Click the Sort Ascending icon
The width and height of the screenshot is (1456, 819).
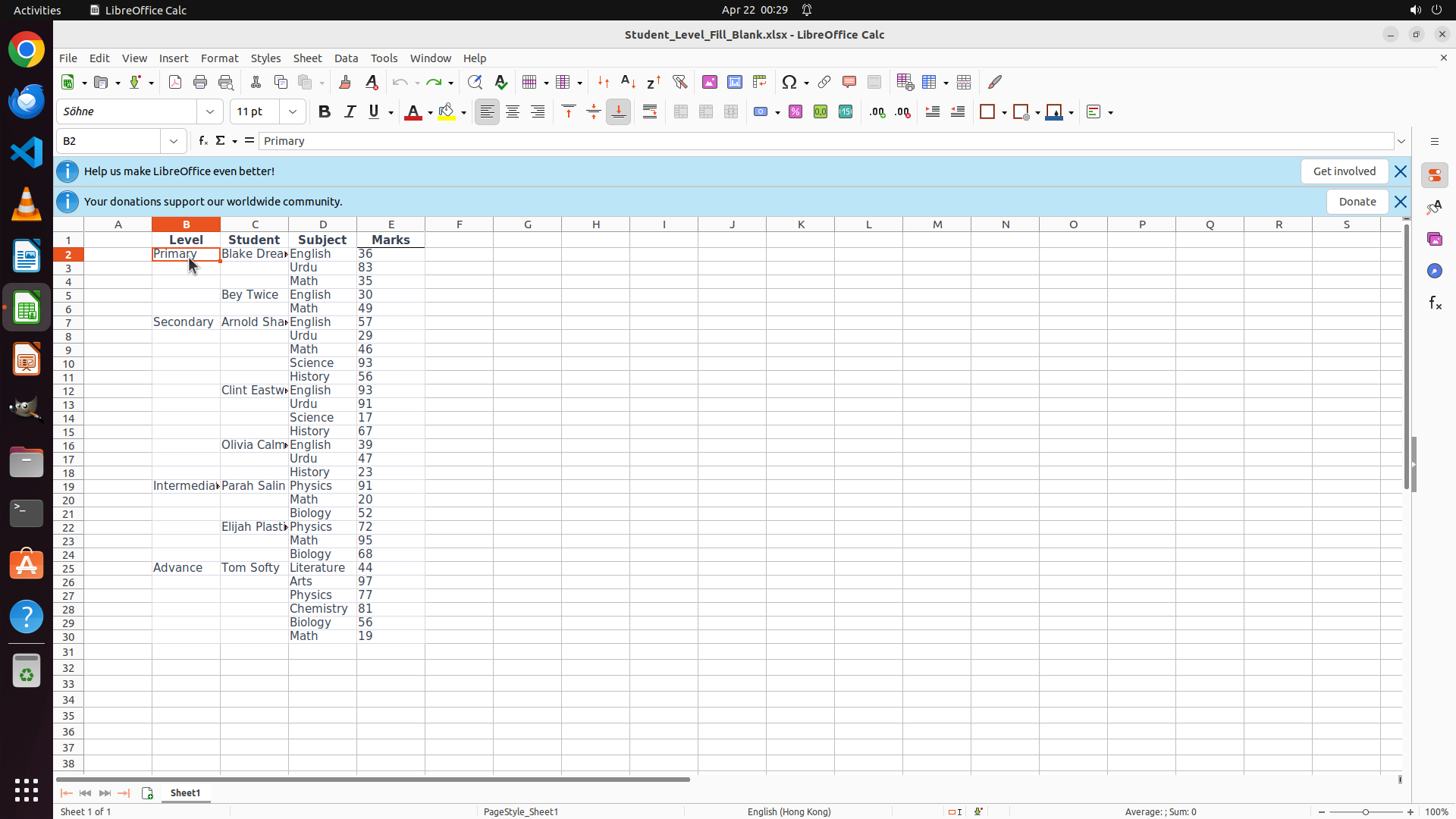[628, 82]
